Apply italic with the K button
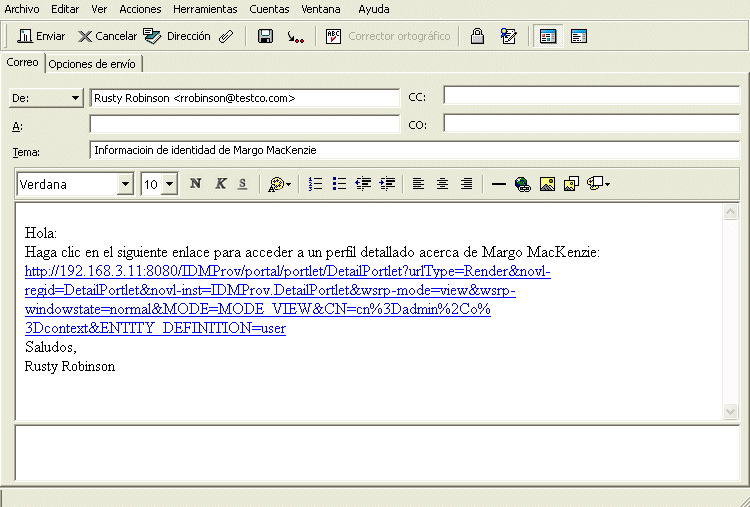This screenshot has width=750, height=507. (220, 184)
